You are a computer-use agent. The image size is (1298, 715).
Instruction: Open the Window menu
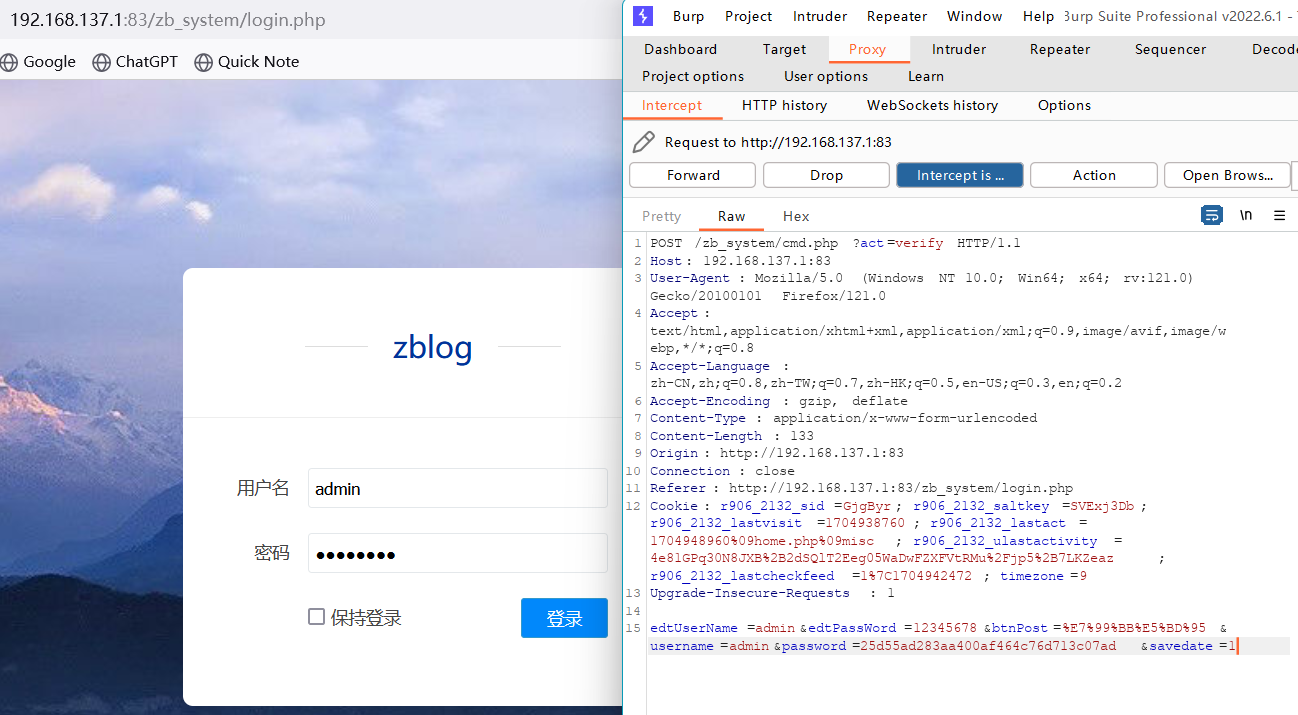[975, 16]
